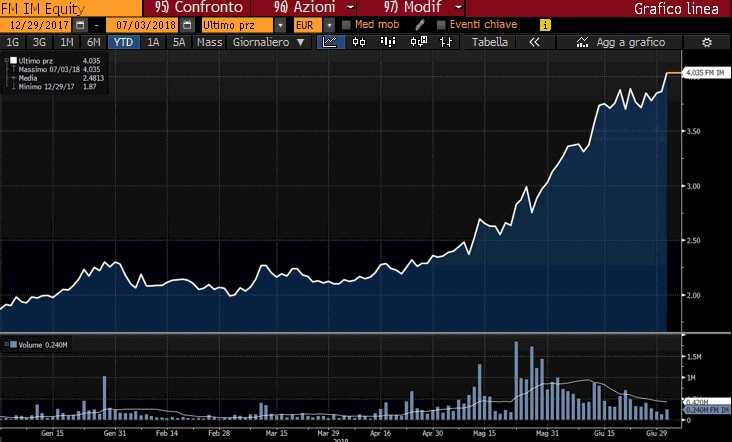Open the 95) Confronto function

(199, 7)
